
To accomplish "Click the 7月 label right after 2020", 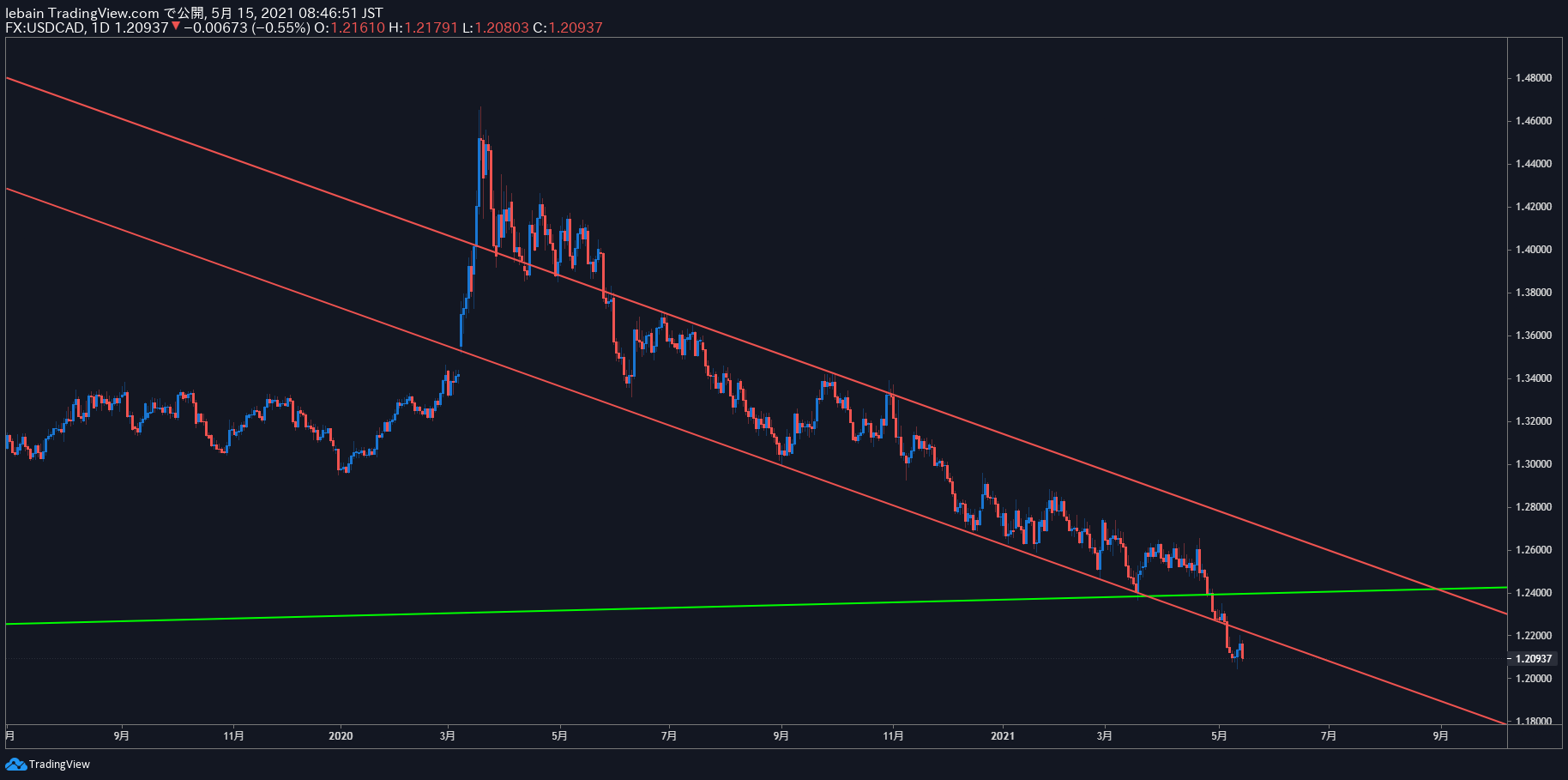I will (669, 735).
